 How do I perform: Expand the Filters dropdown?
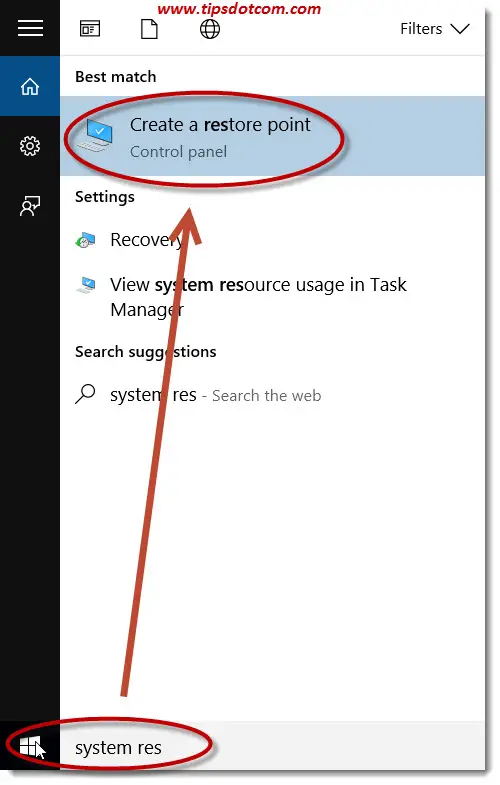point(434,29)
